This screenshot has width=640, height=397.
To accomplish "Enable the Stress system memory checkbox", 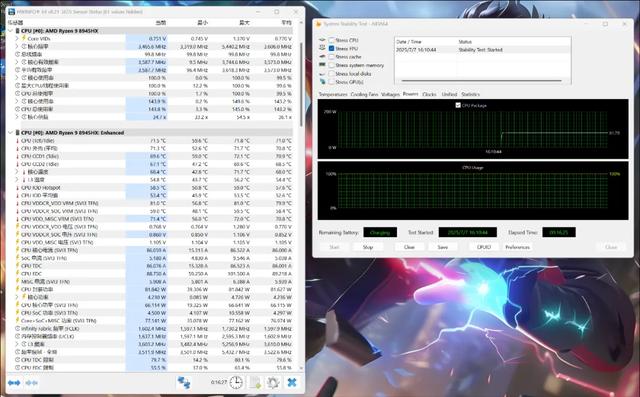I will click(x=331, y=65).
